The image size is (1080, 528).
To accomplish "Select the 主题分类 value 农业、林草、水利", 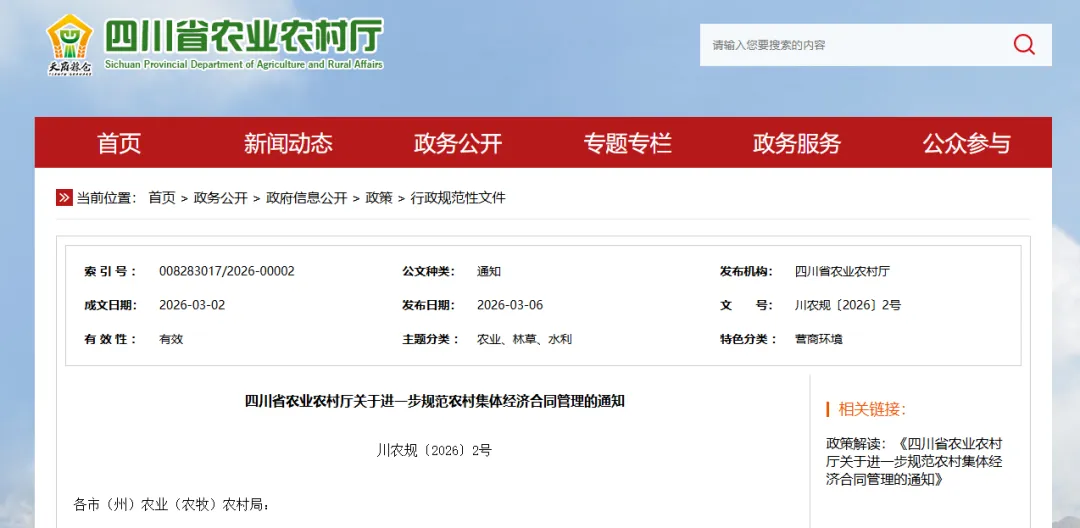I will (x=524, y=339).
